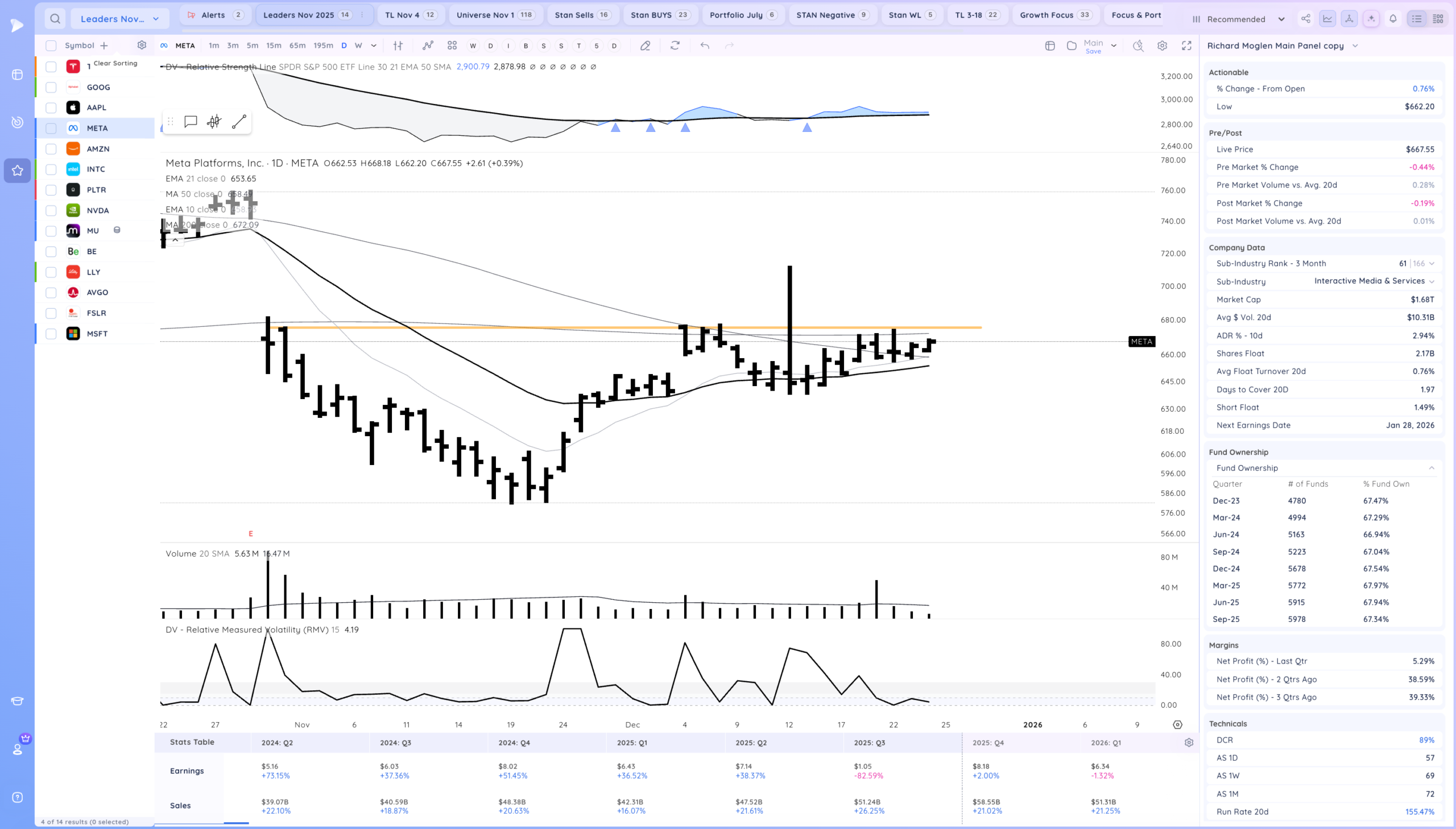Click the refresh chart icon
The height and width of the screenshot is (829, 1456).
[x=675, y=45]
